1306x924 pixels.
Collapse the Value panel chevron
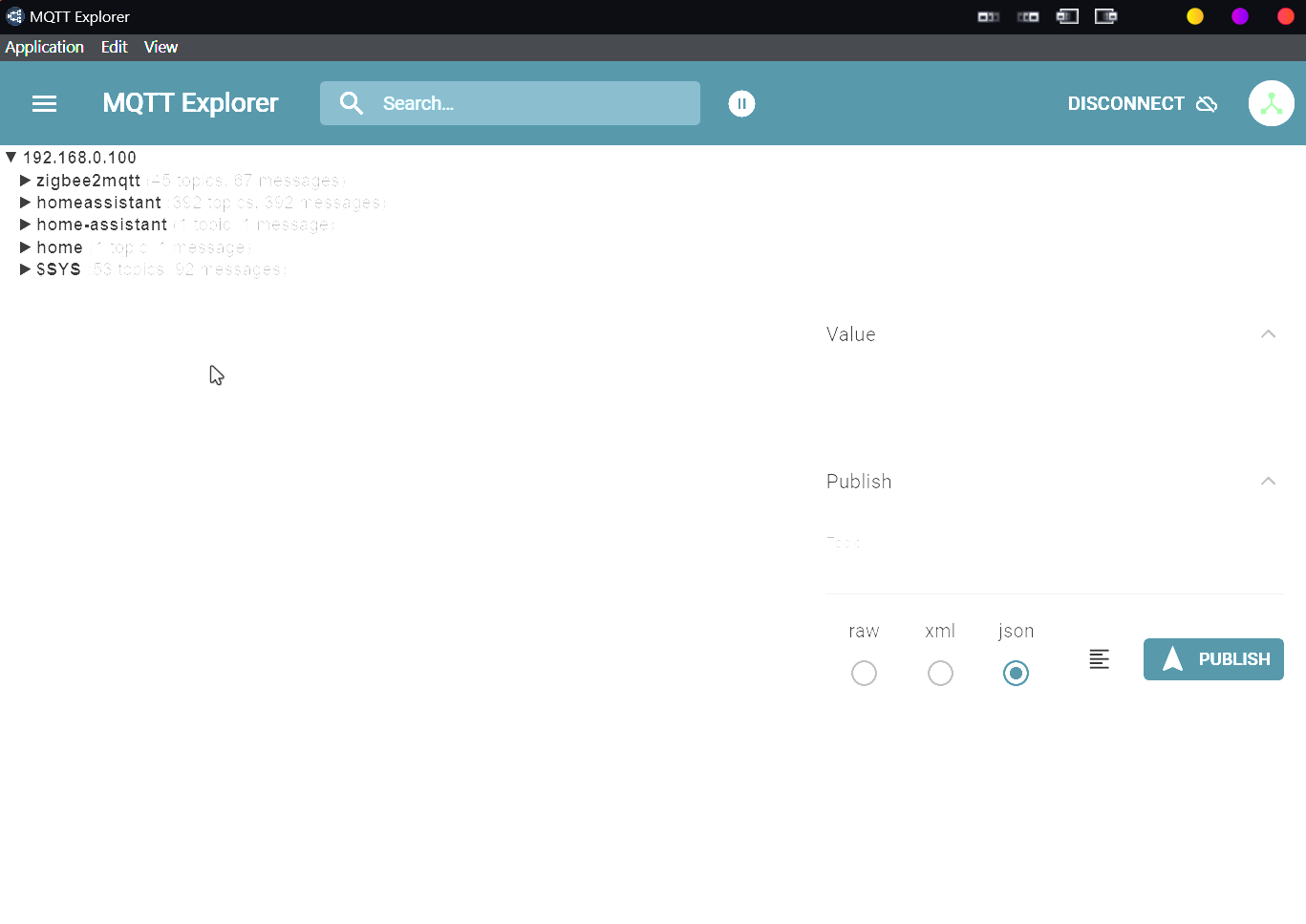pyautogui.click(x=1268, y=334)
